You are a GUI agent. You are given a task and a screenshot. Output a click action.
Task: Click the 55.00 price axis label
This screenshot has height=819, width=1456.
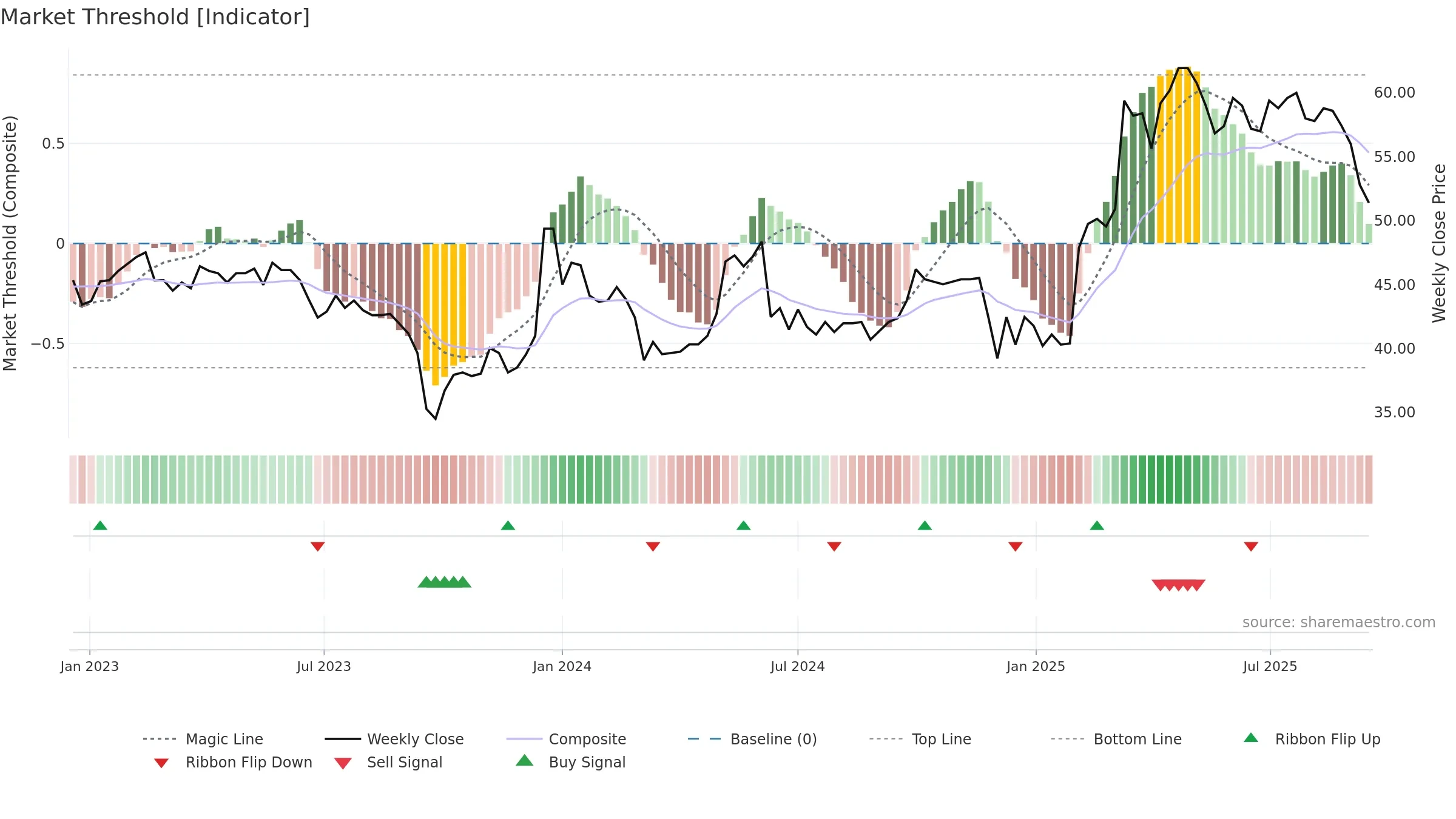tap(1395, 157)
